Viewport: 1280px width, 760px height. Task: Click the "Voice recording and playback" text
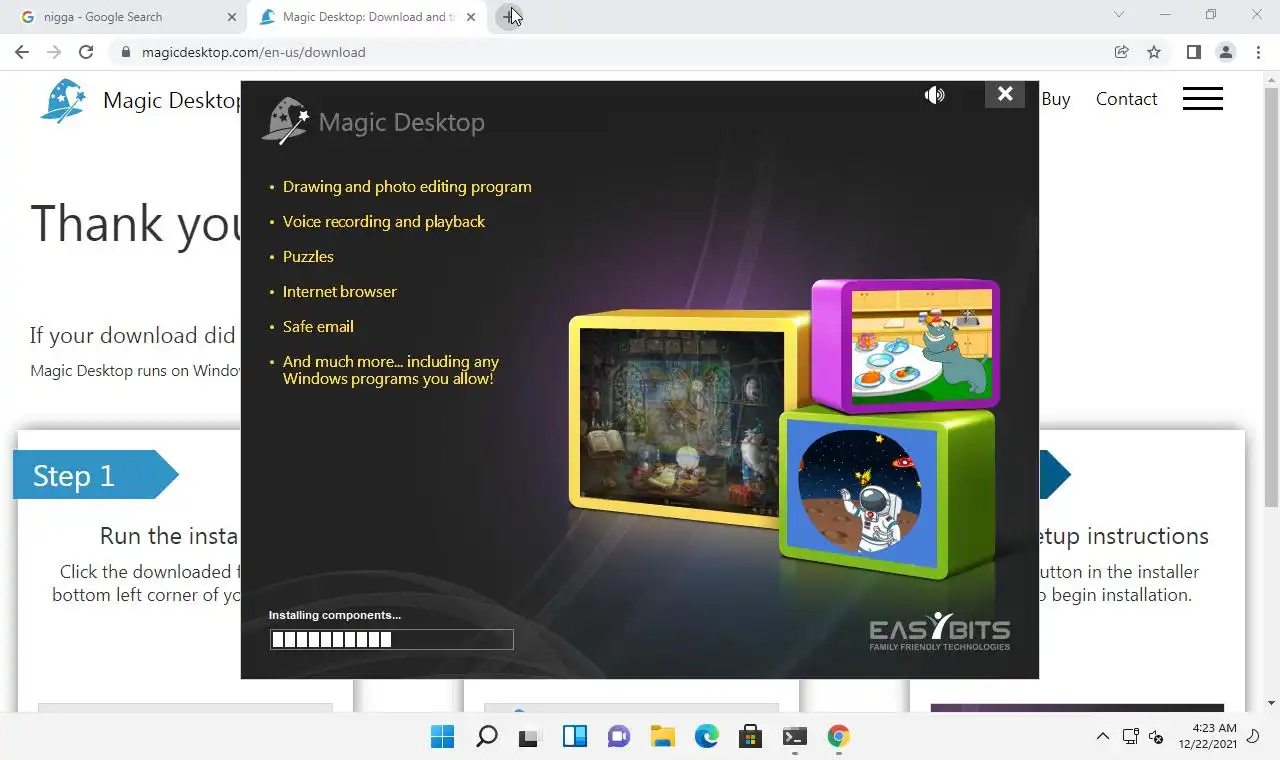point(384,222)
